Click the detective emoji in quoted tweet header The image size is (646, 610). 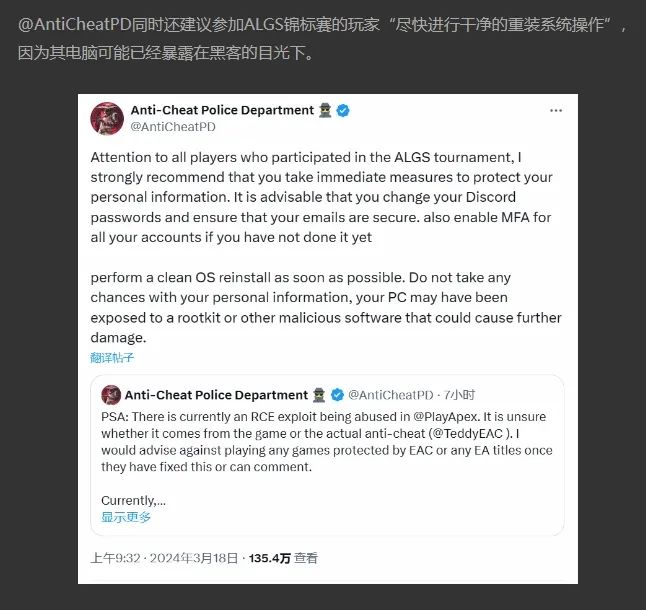point(319,395)
